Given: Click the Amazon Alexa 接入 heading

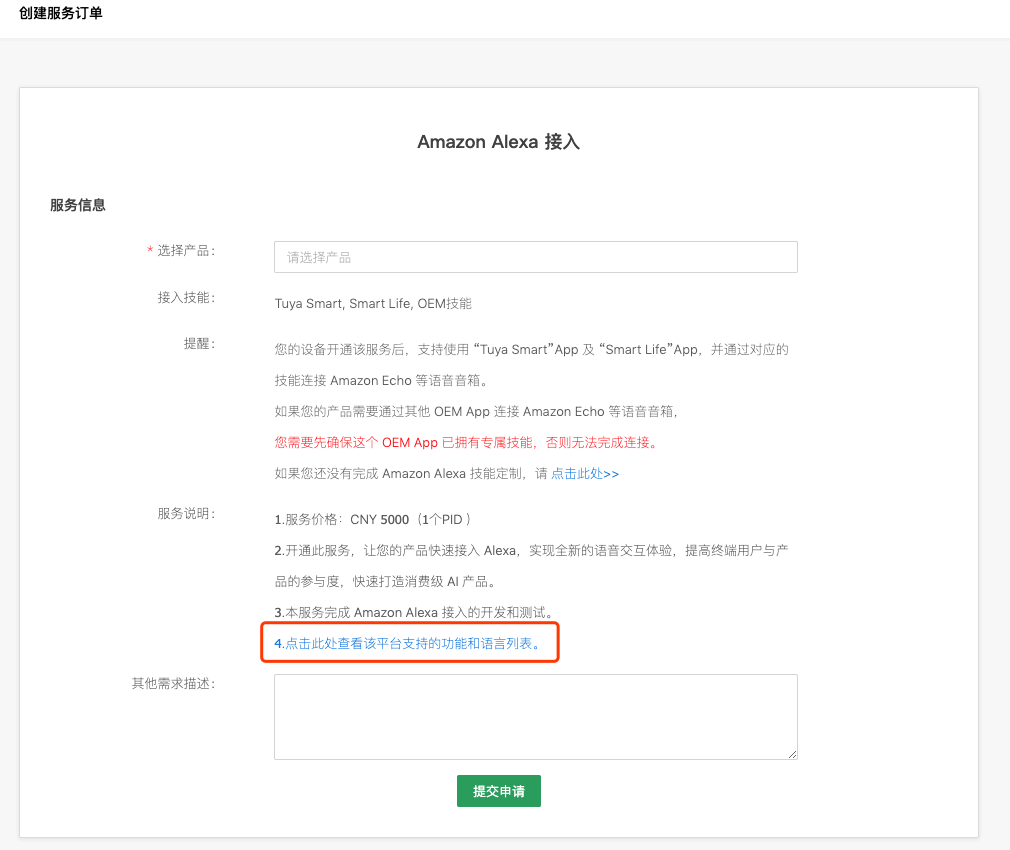Looking at the screenshot, I should click(499, 142).
